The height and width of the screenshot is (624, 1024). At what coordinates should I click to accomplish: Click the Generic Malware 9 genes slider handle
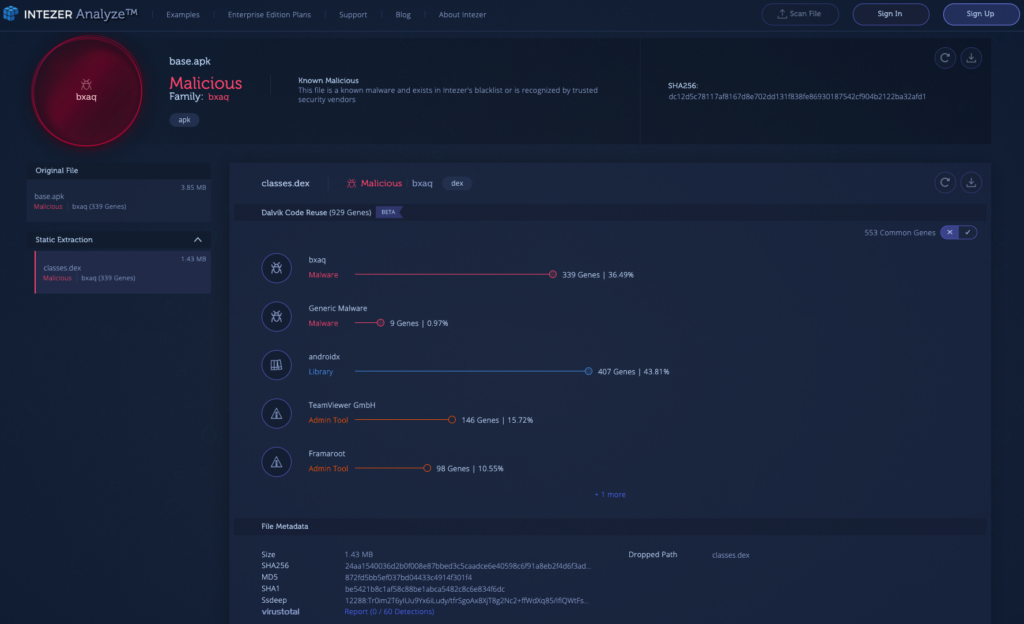pyautogui.click(x=380, y=322)
